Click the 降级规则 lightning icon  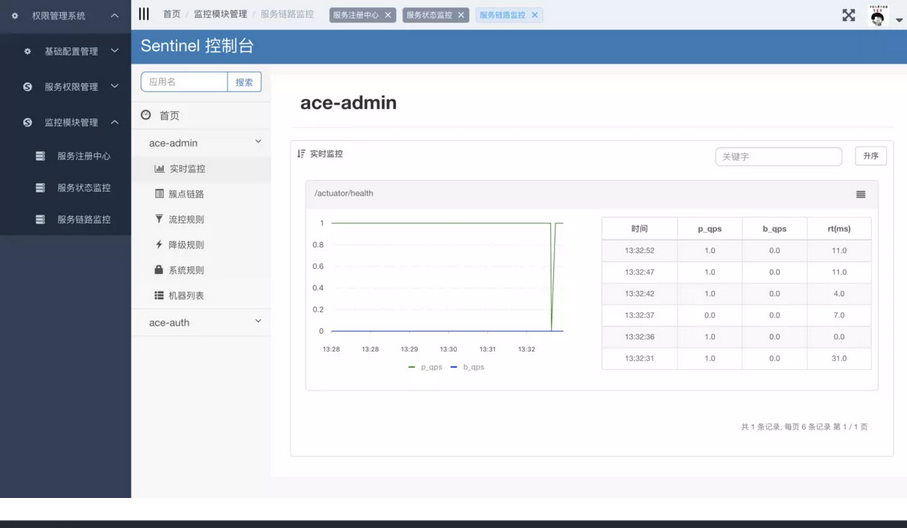[x=159, y=244]
